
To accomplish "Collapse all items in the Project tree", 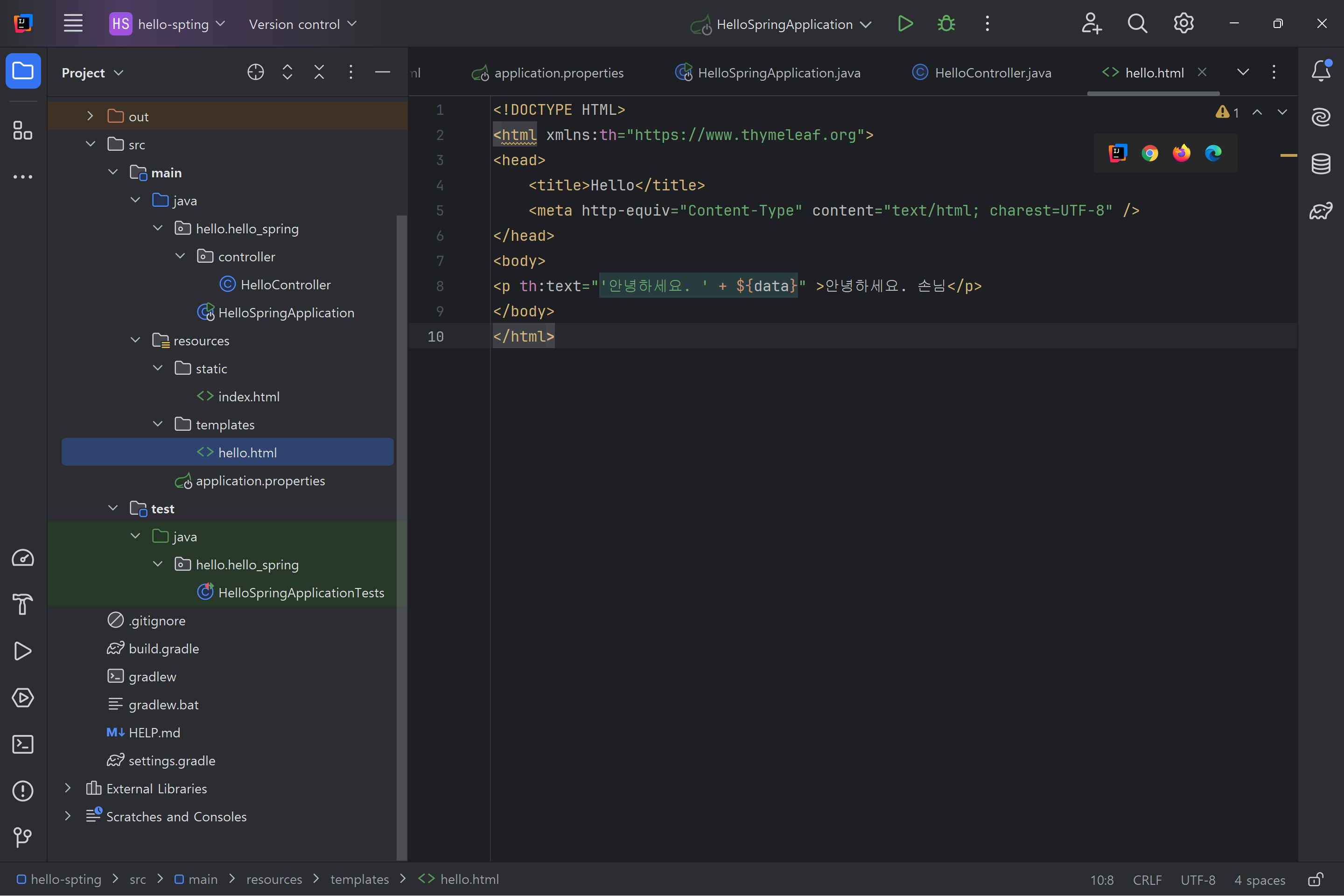I will (319, 72).
